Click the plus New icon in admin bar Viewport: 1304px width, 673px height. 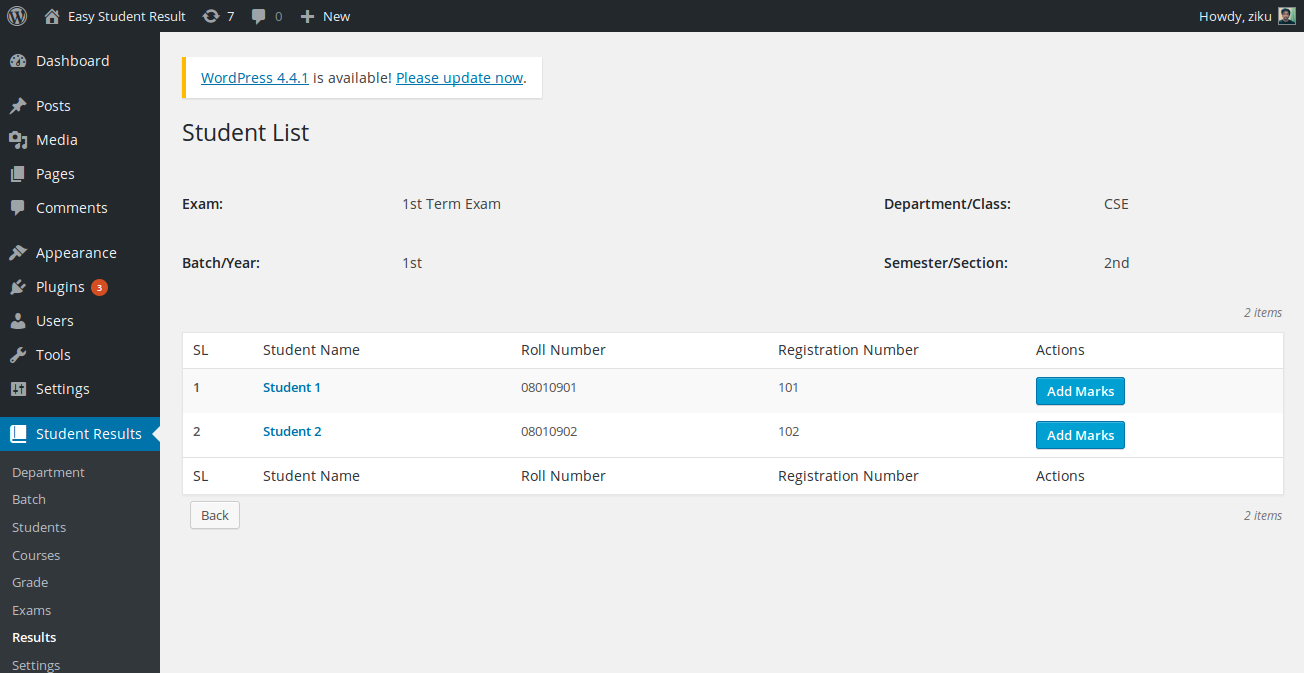pyautogui.click(x=307, y=17)
